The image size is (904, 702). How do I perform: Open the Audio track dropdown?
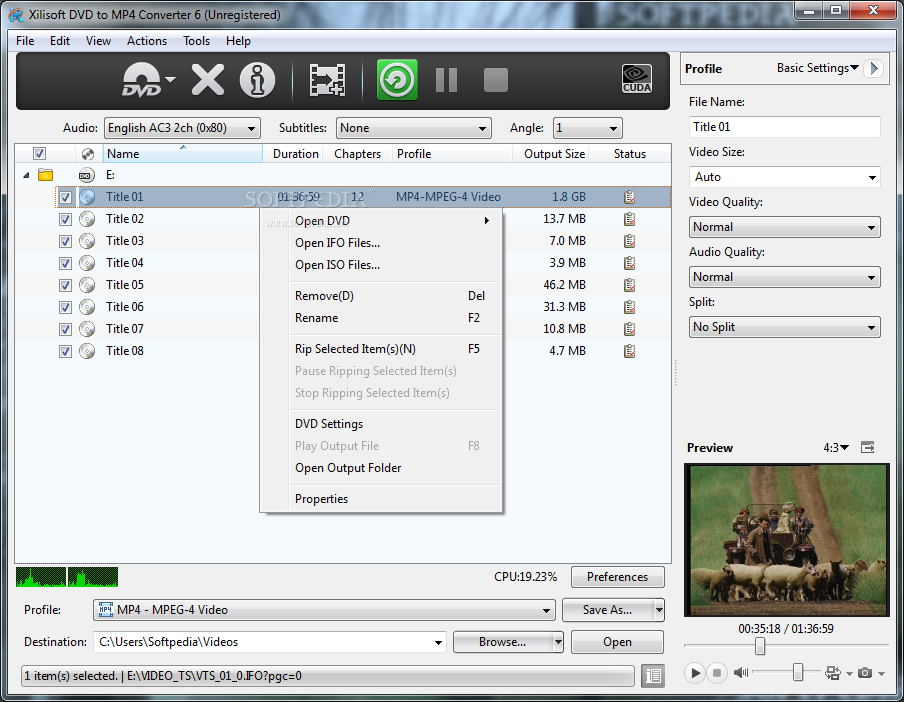[x=182, y=128]
